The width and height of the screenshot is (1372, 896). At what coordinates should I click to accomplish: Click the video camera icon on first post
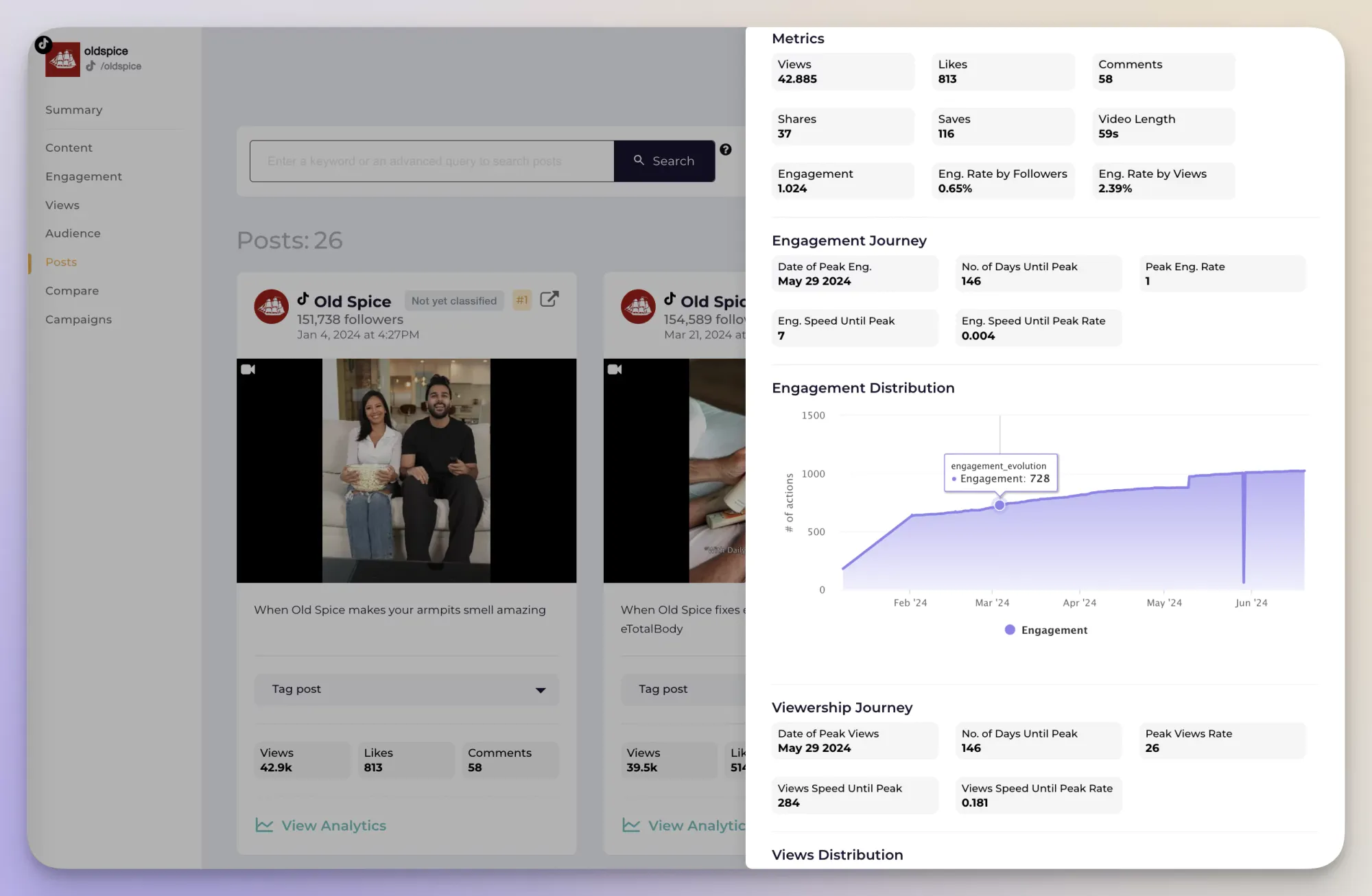click(x=248, y=369)
